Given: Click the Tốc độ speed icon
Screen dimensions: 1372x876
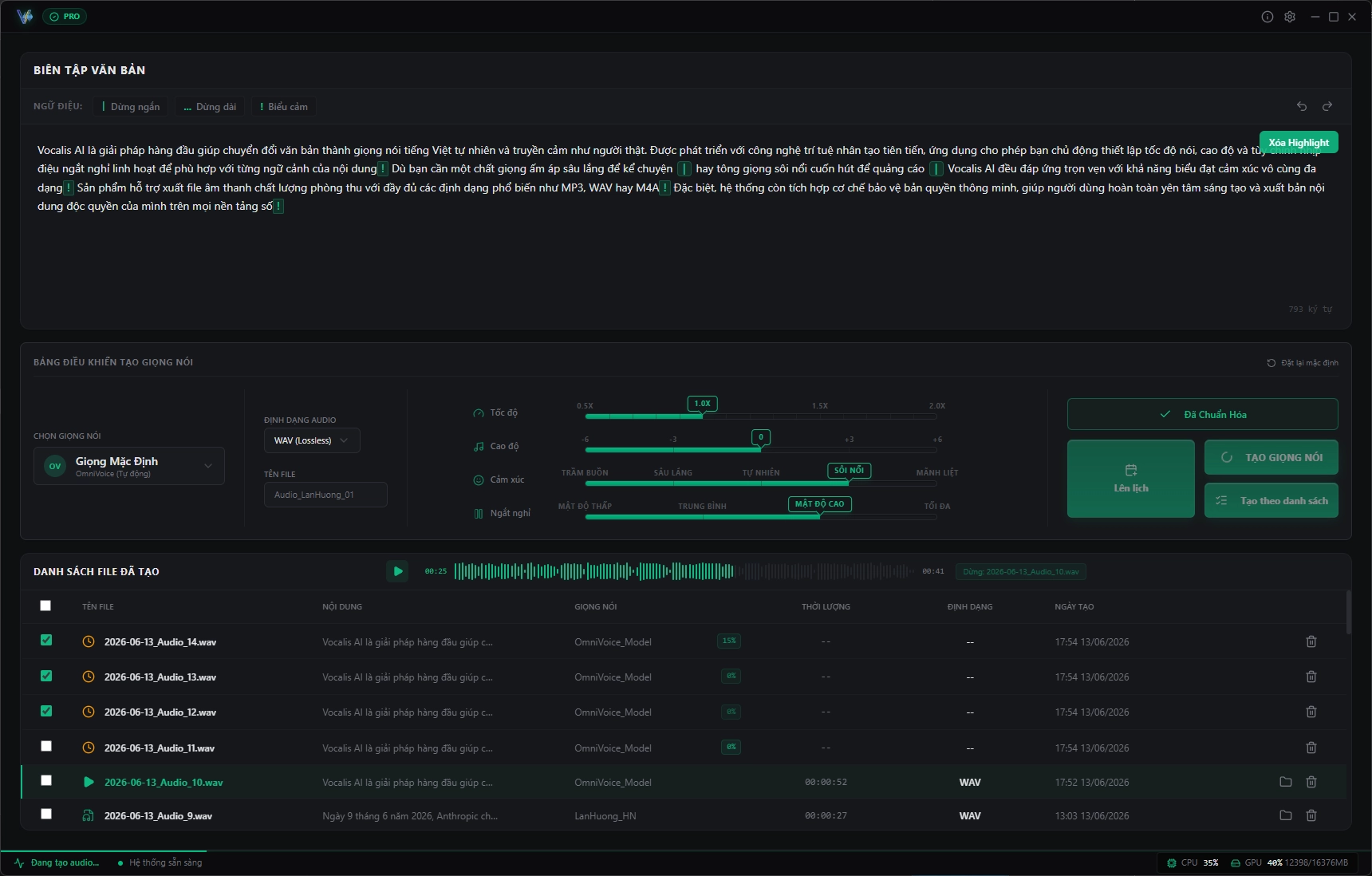Looking at the screenshot, I should (x=479, y=413).
